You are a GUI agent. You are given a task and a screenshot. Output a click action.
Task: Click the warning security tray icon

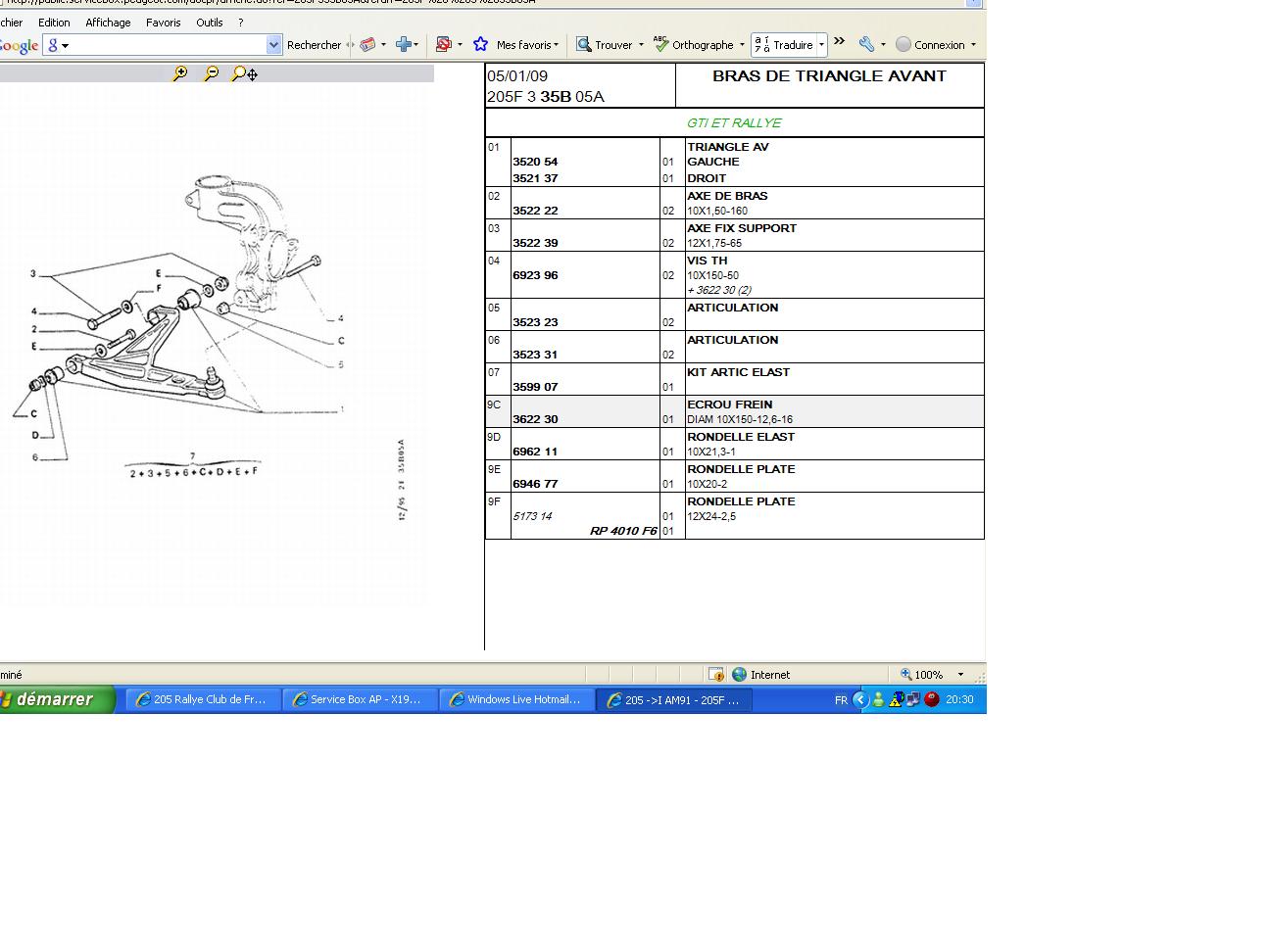(896, 699)
